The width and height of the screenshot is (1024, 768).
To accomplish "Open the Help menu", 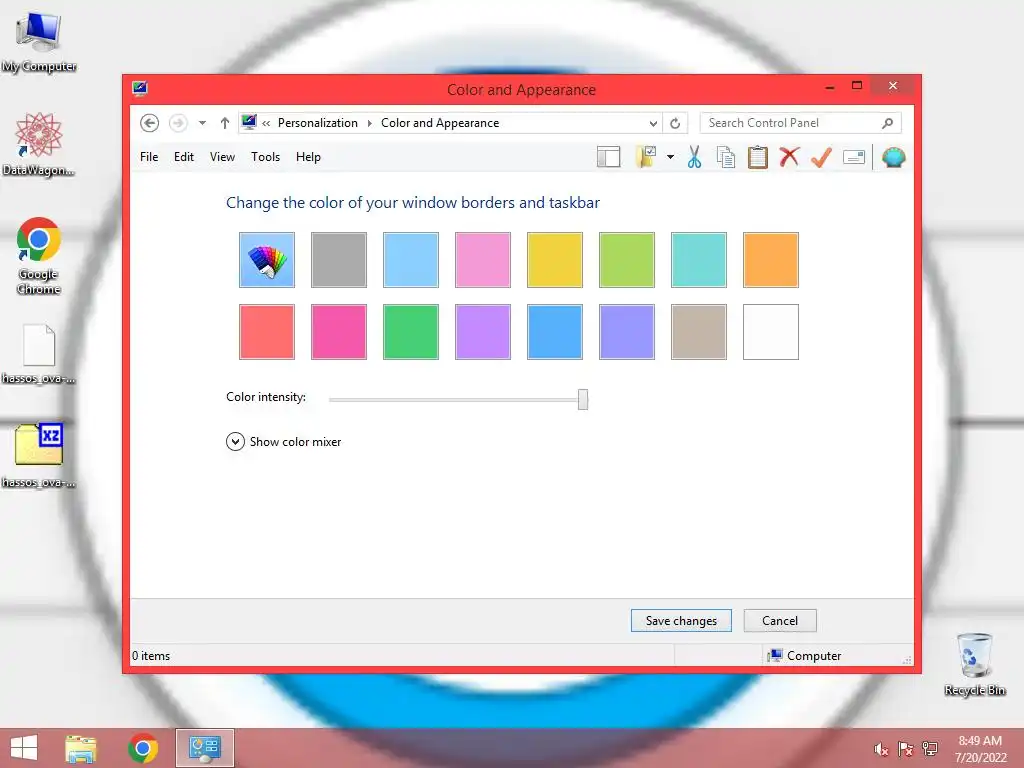I will 308,157.
